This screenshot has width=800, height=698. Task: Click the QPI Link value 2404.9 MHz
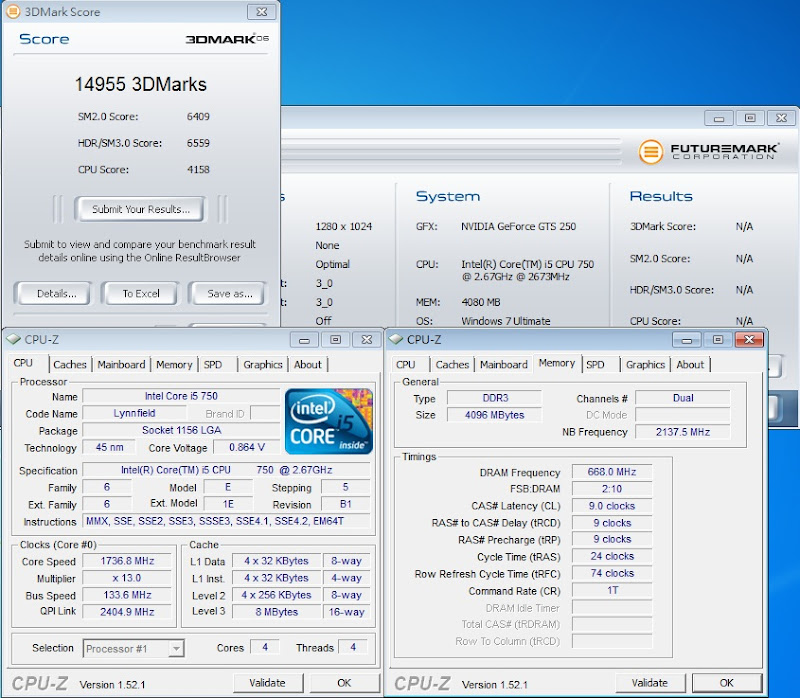tap(127, 612)
